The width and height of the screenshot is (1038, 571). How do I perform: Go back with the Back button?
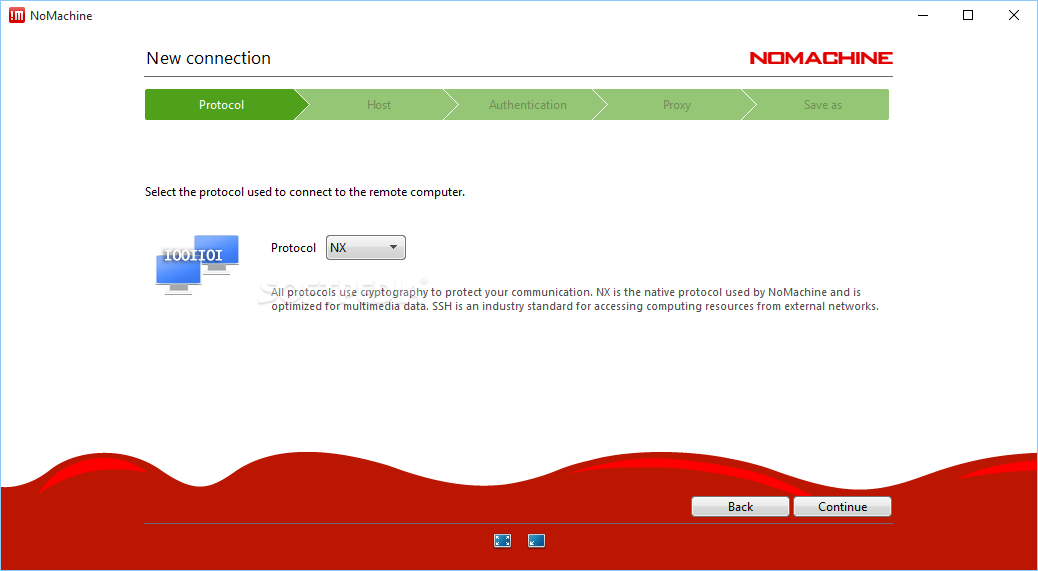coord(740,506)
